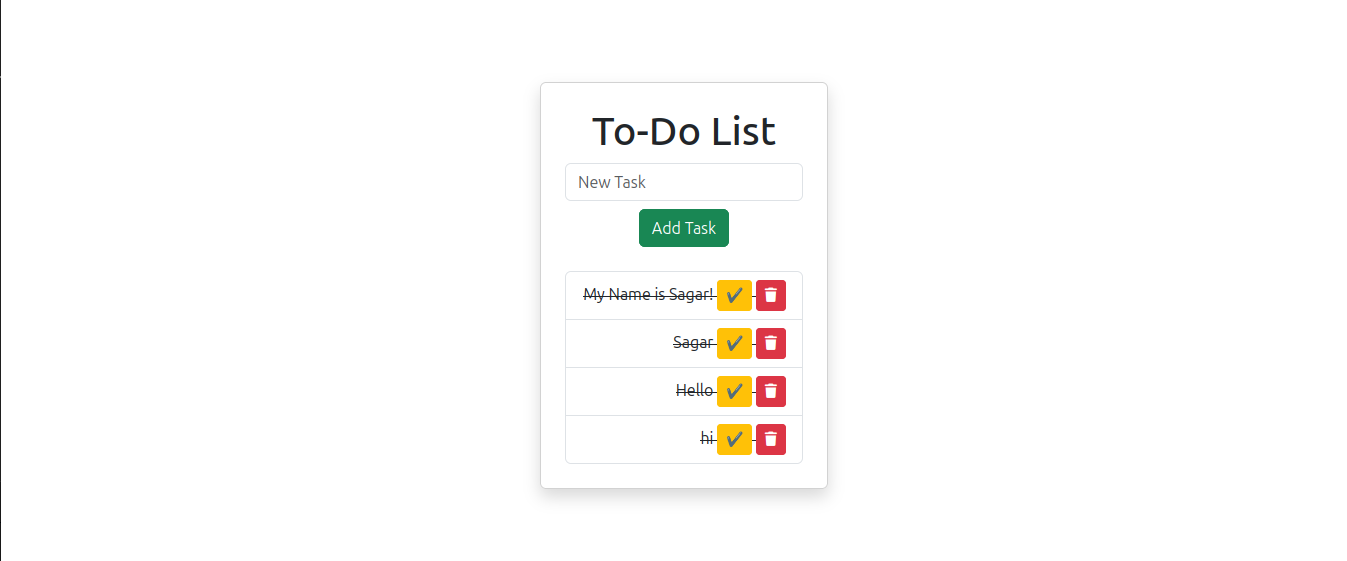Click blank space left of "hi" in its row
This screenshot has height=561, width=1347.
(x=630, y=439)
